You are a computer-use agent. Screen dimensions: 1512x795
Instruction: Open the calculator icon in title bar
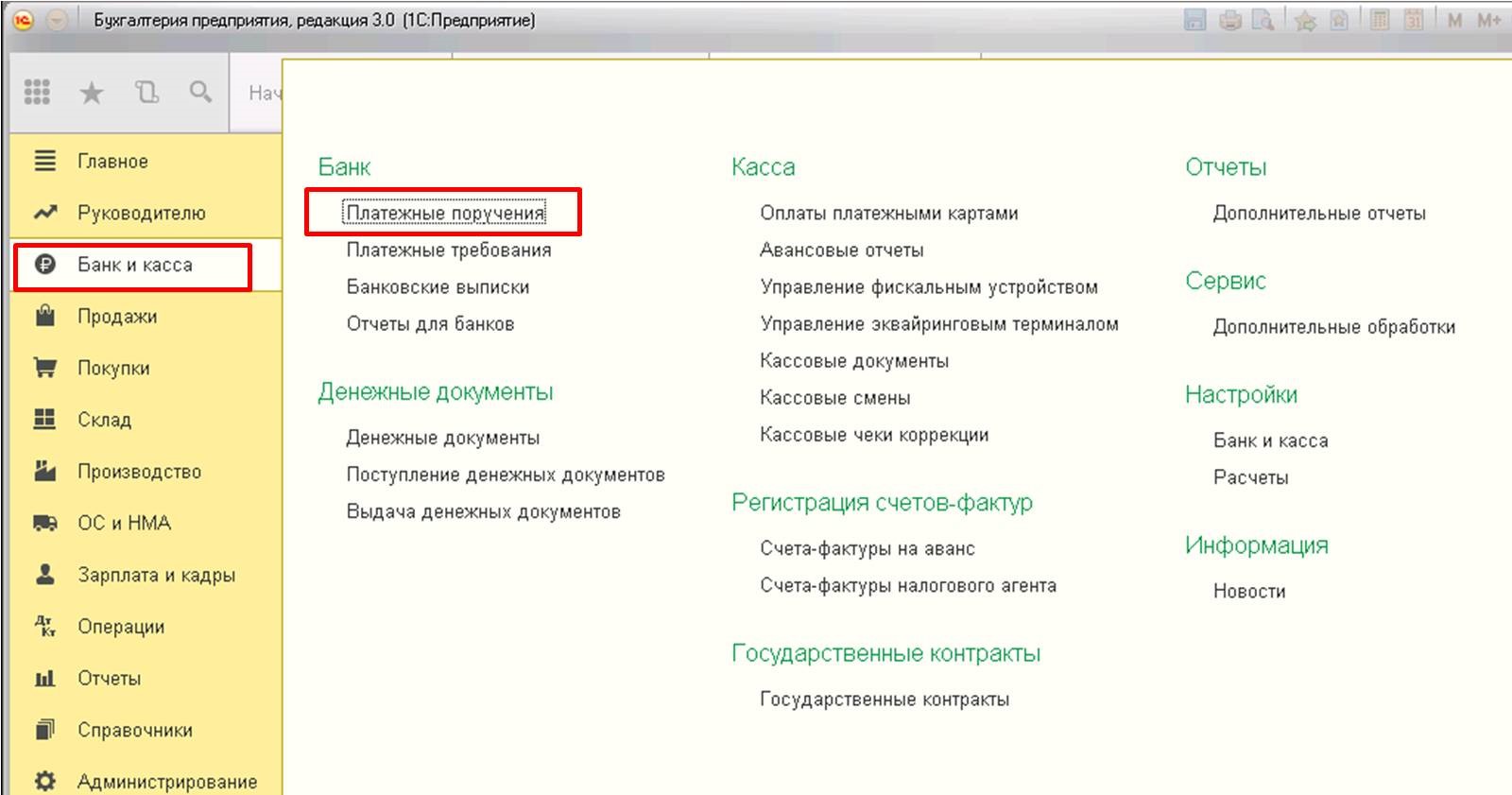click(1380, 20)
